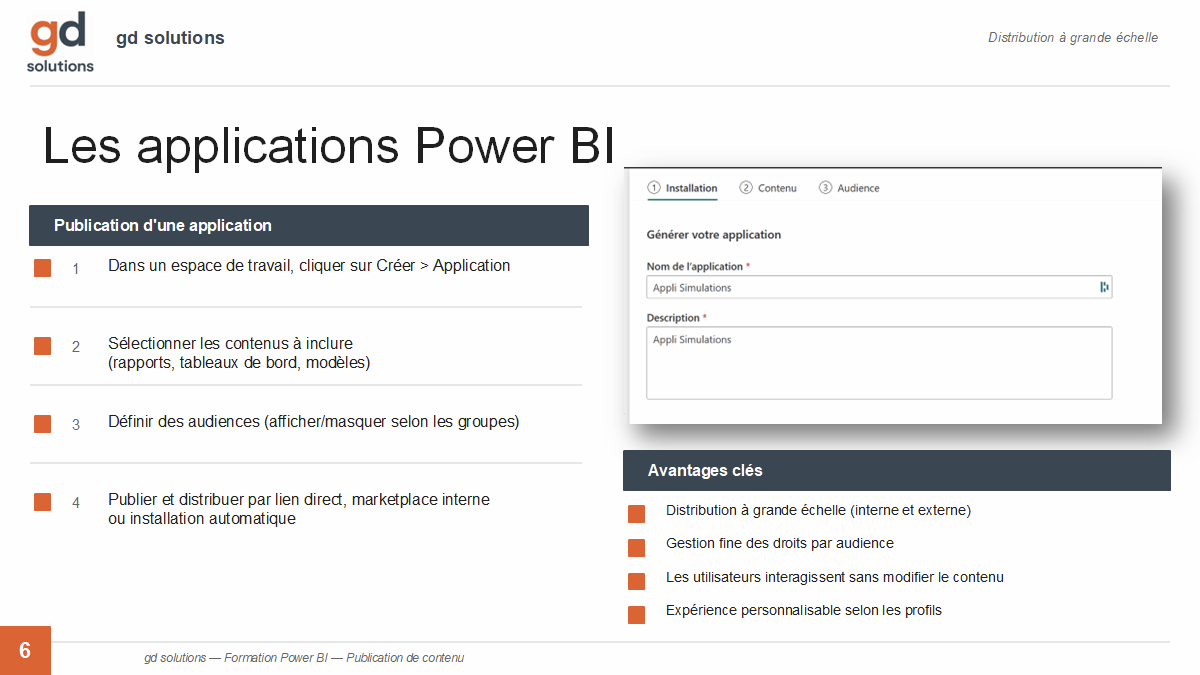
Task: Click the bullet next to 'Les utilisateurs interagissent'
Action: pos(636,582)
